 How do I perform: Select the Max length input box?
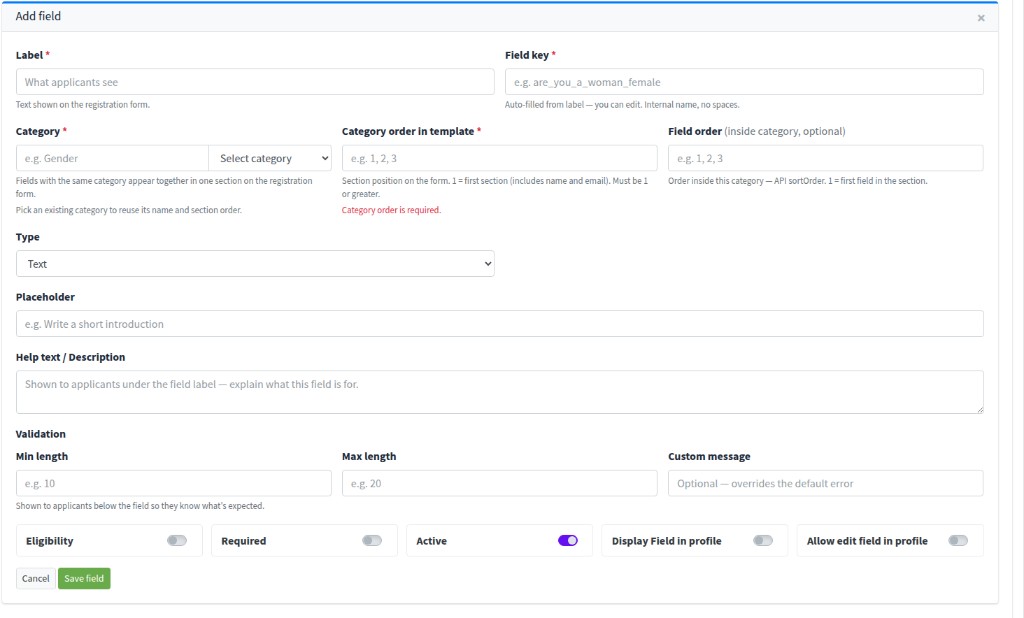click(x=500, y=483)
